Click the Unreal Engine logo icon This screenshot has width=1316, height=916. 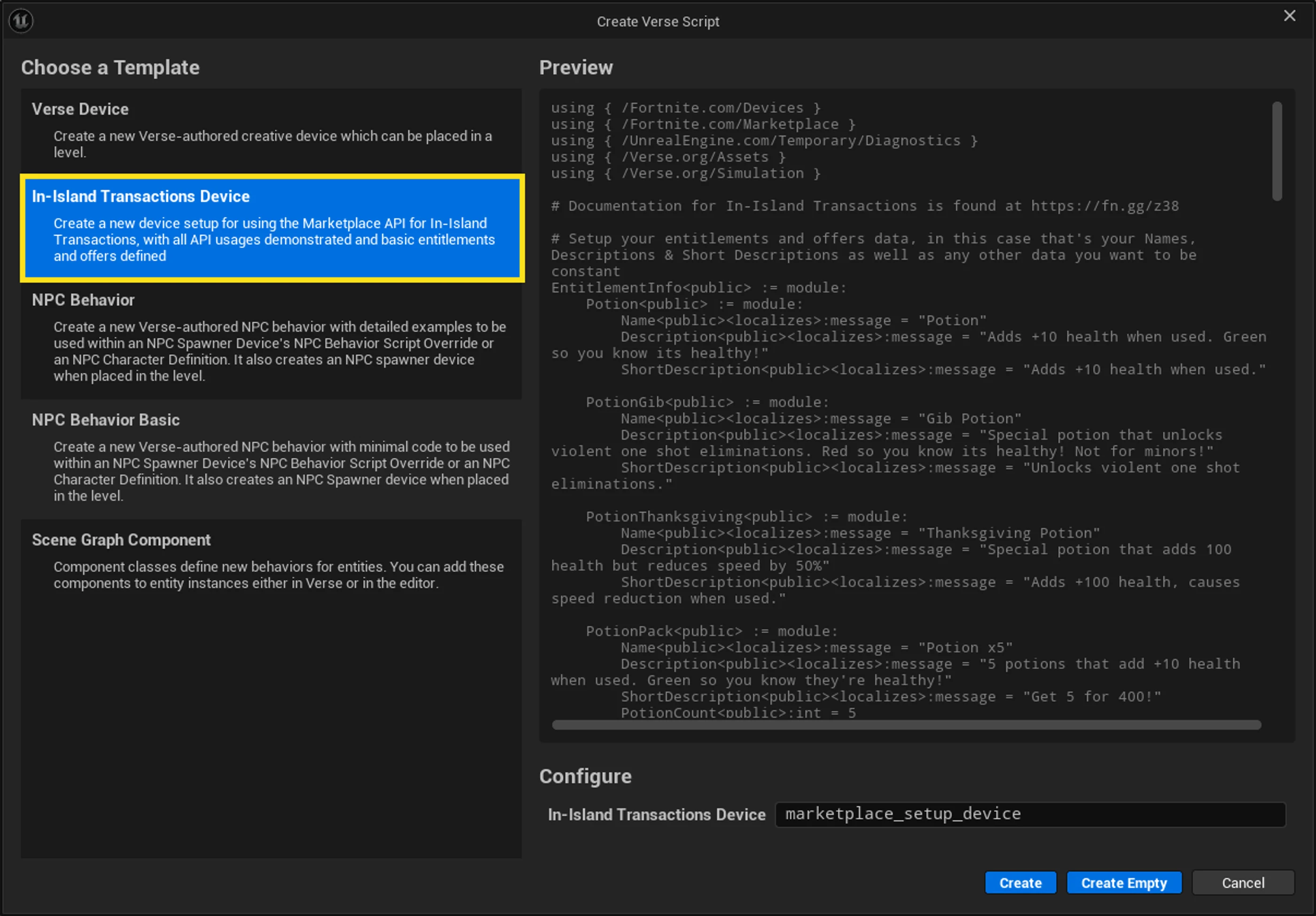21,21
